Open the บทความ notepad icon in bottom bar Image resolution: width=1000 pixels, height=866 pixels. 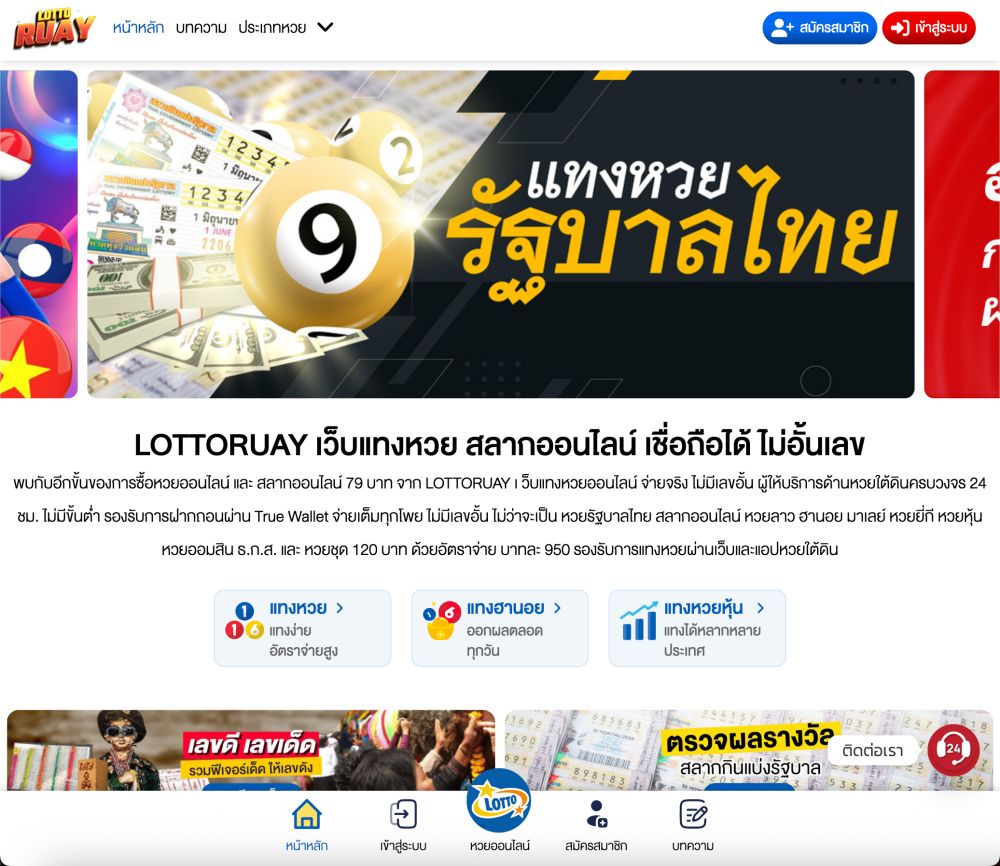point(693,814)
